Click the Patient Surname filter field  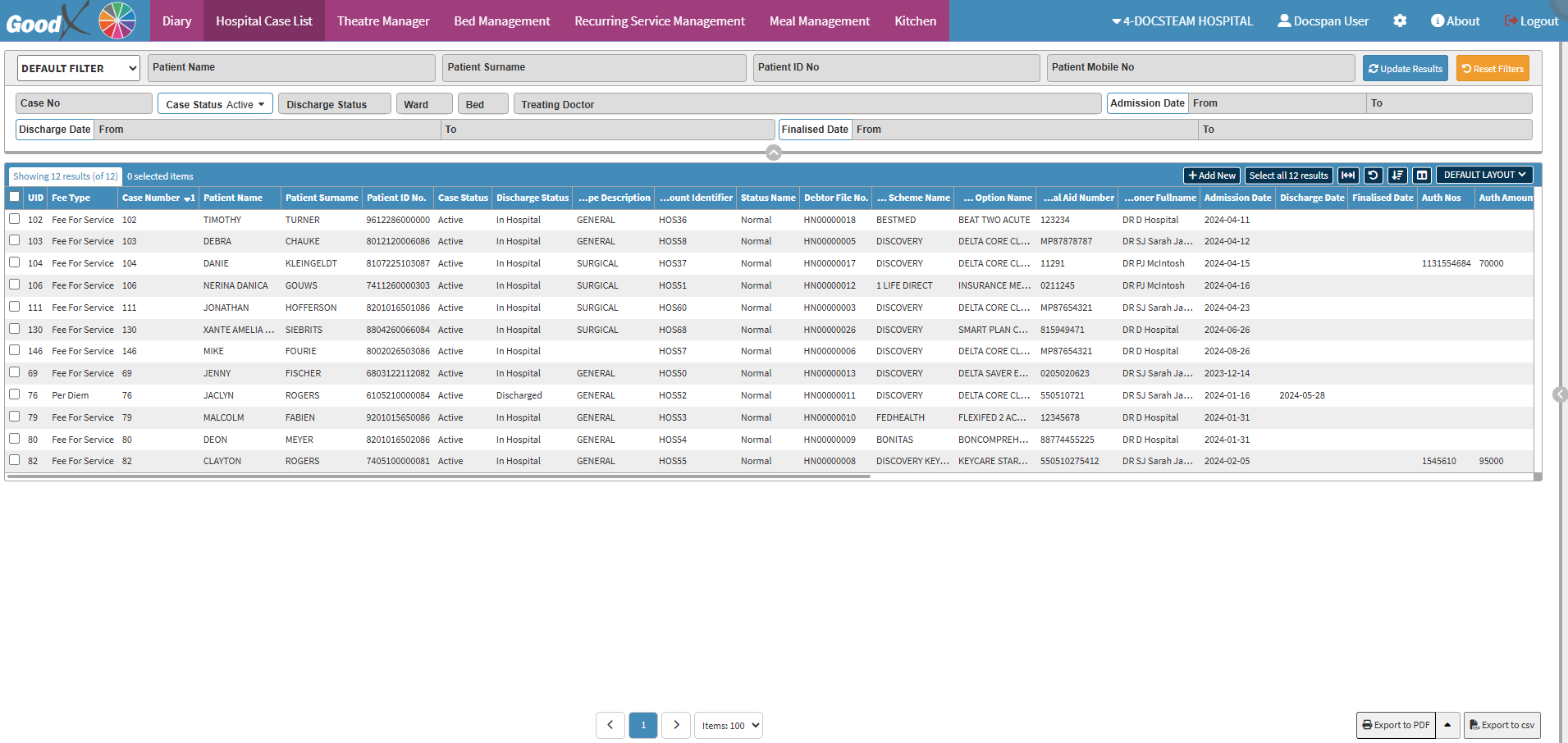click(594, 68)
